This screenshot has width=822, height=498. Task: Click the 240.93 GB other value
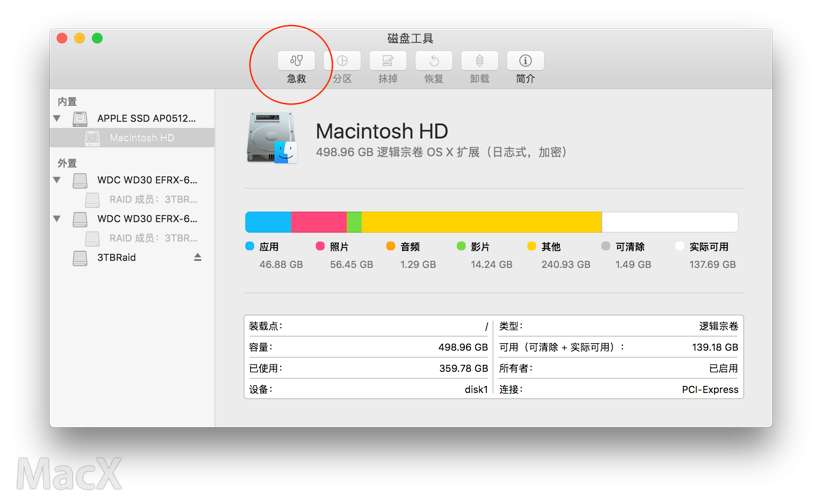click(566, 265)
